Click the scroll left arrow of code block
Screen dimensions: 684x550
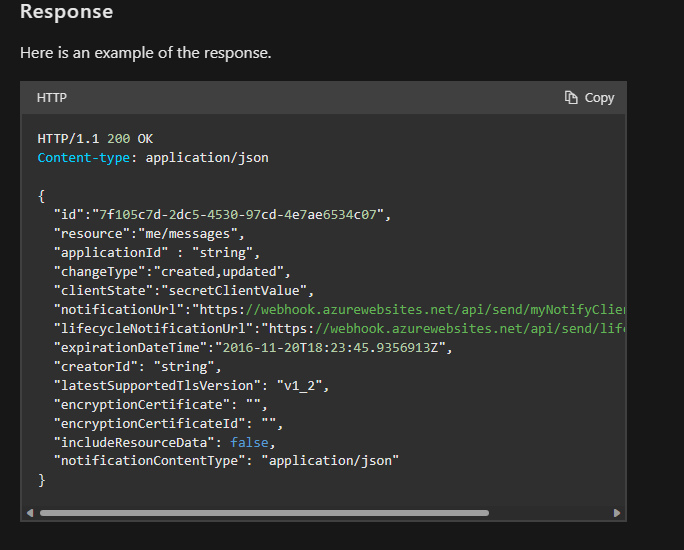30,513
